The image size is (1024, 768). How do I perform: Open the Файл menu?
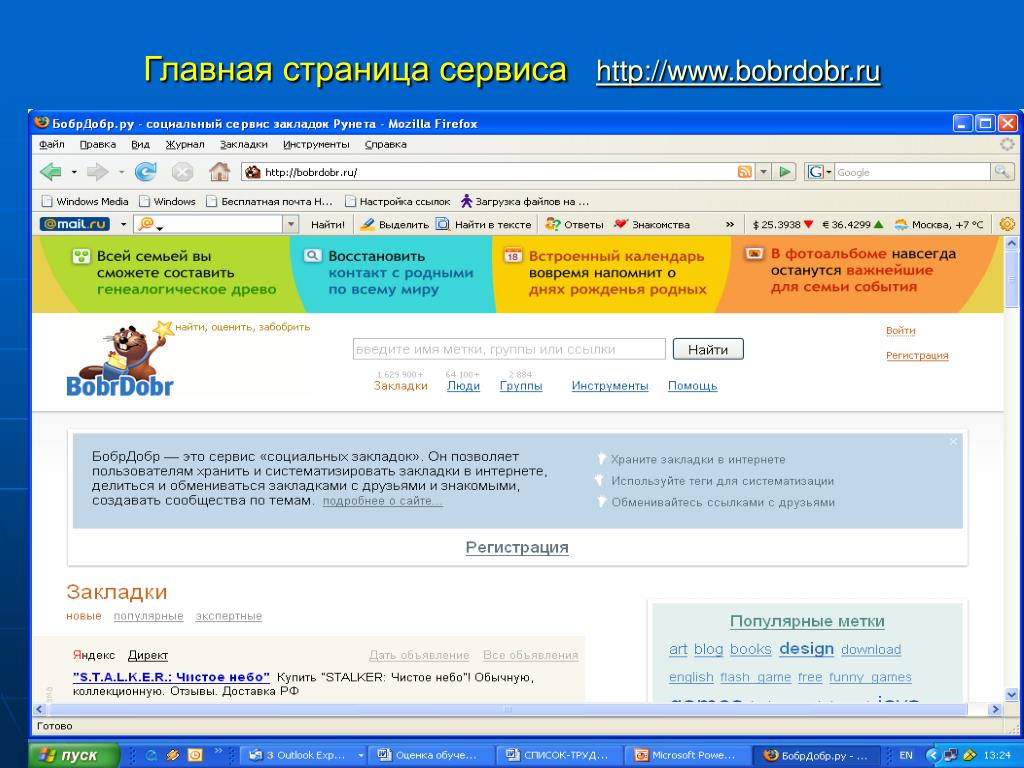click(x=51, y=144)
